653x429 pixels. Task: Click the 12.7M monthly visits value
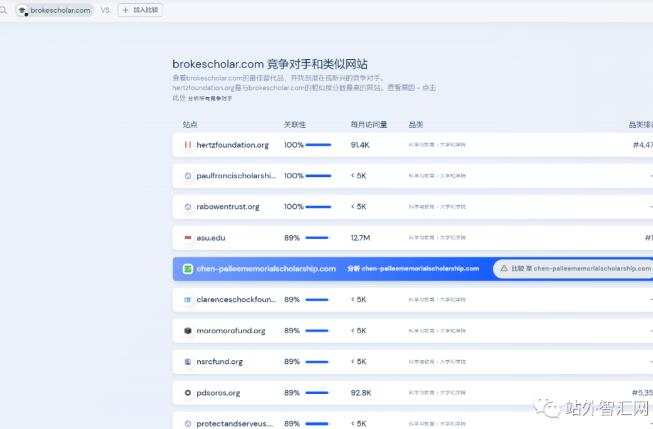point(360,238)
